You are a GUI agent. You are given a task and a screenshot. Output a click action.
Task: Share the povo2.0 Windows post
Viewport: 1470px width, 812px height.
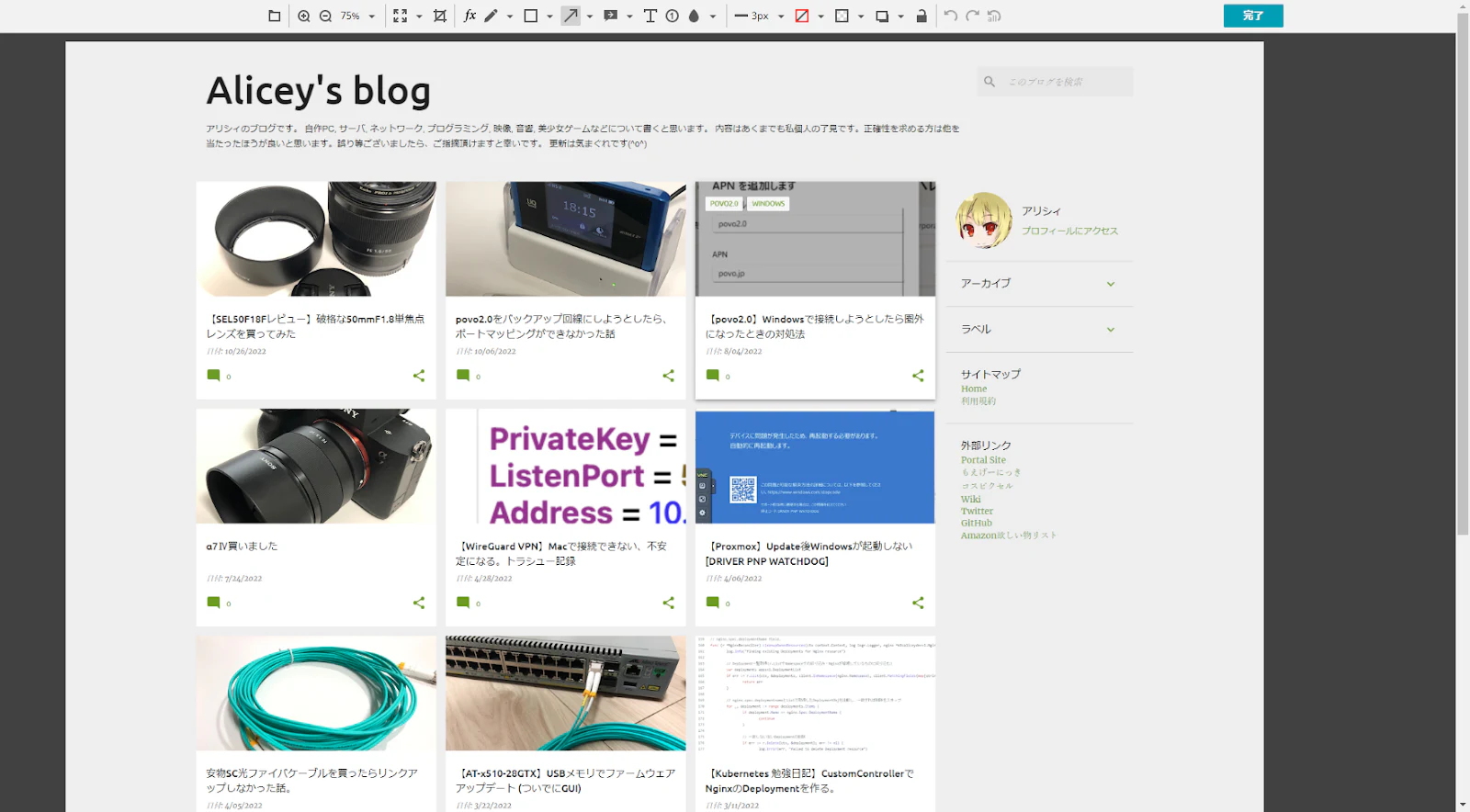pos(918,376)
